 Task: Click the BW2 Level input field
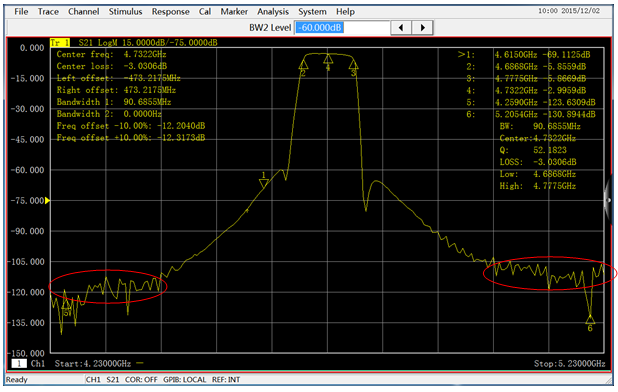343,28
